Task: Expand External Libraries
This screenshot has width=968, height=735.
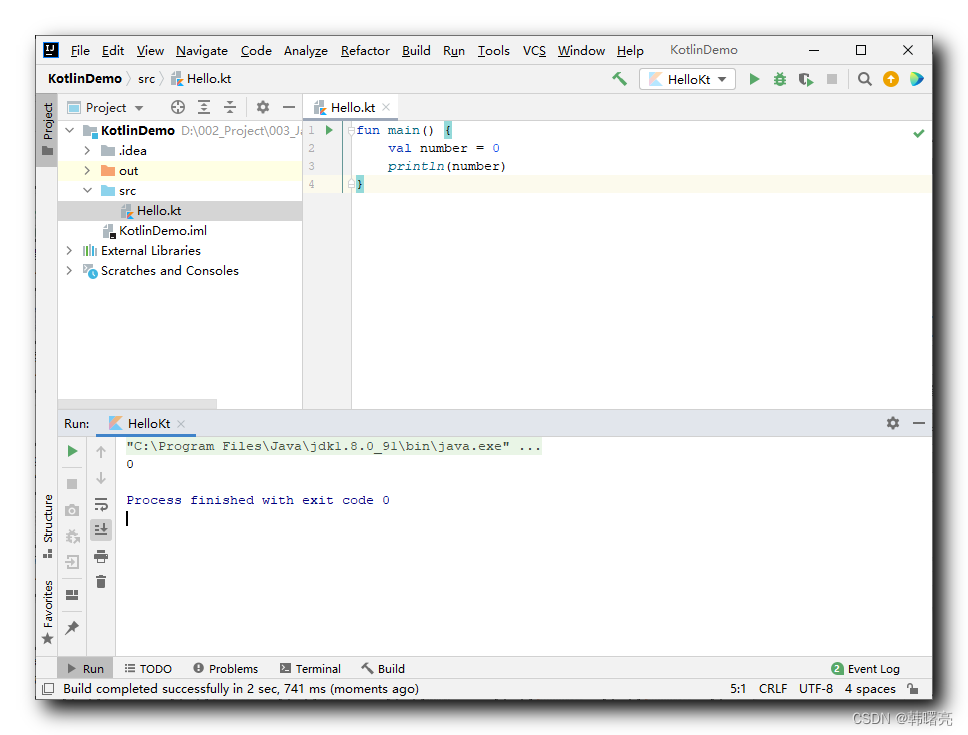Action: pos(69,251)
